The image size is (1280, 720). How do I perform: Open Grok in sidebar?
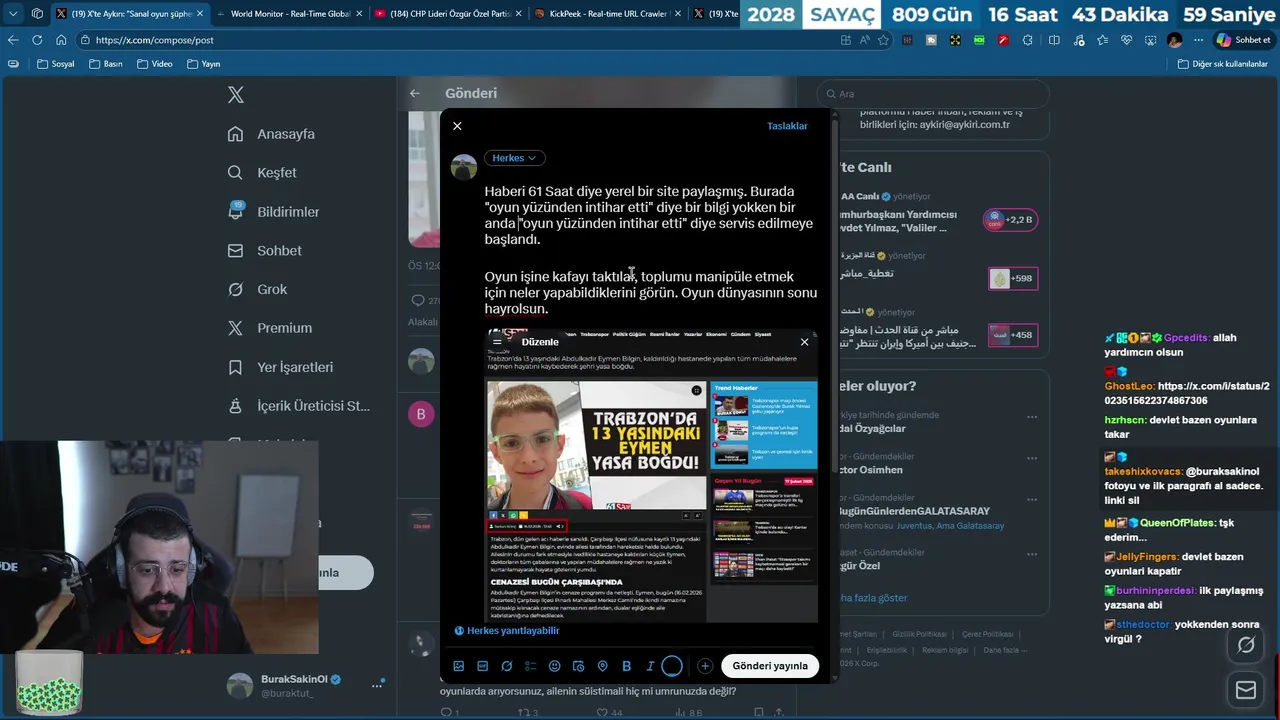click(x=258, y=290)
